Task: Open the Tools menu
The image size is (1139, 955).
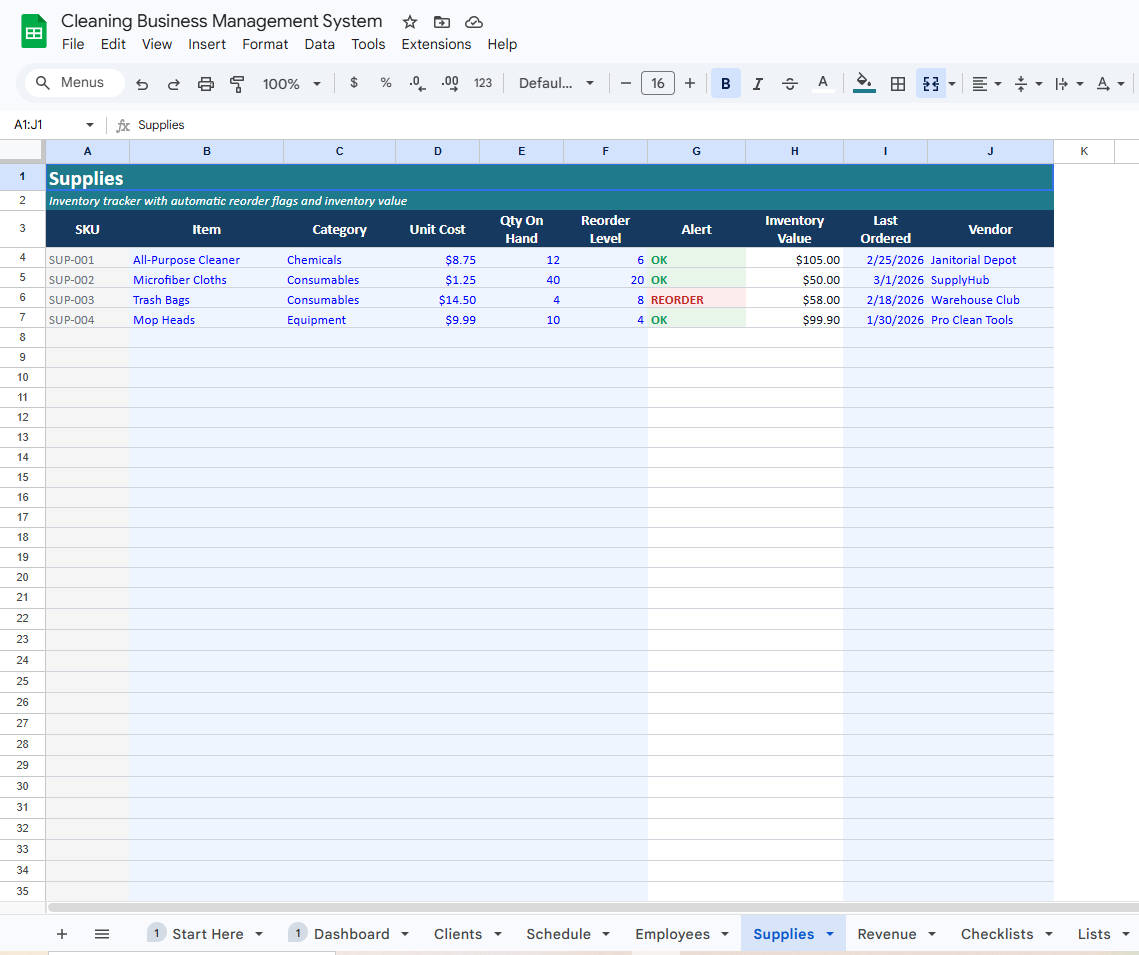Action: 368,44
